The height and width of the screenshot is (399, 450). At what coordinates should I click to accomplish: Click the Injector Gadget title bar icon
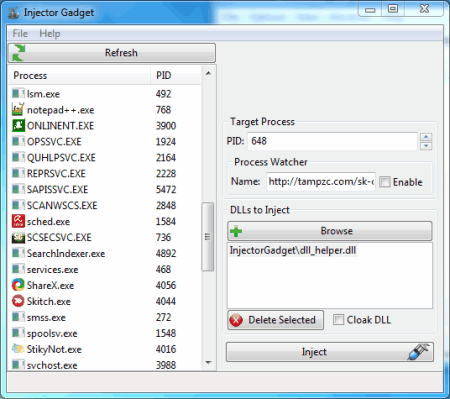tap(13, 13)
